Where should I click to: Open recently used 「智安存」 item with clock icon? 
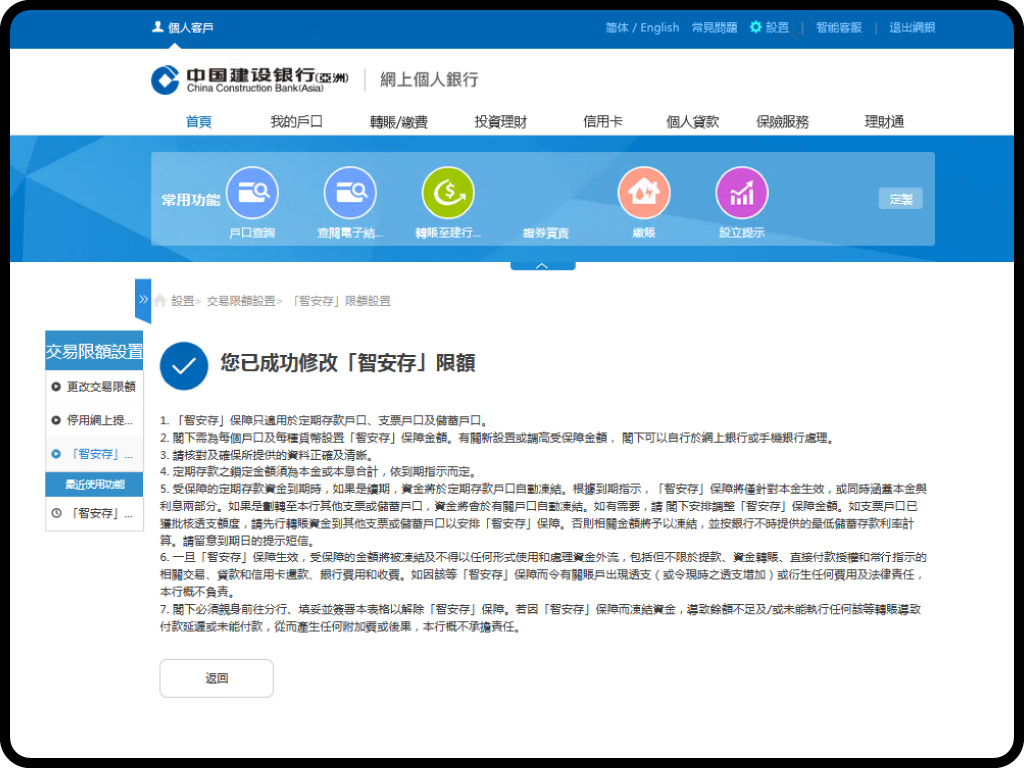coord(94,514)
